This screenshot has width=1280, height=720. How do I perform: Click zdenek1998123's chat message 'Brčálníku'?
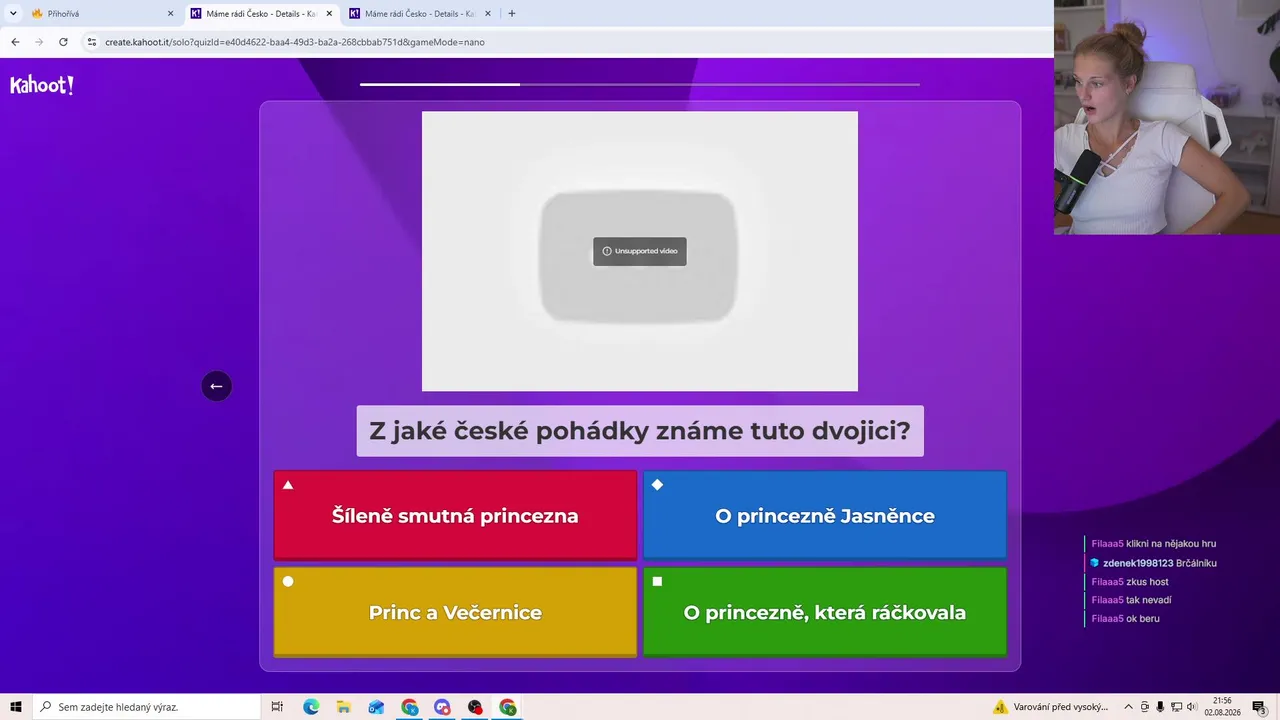click(x=1196, y=563)
